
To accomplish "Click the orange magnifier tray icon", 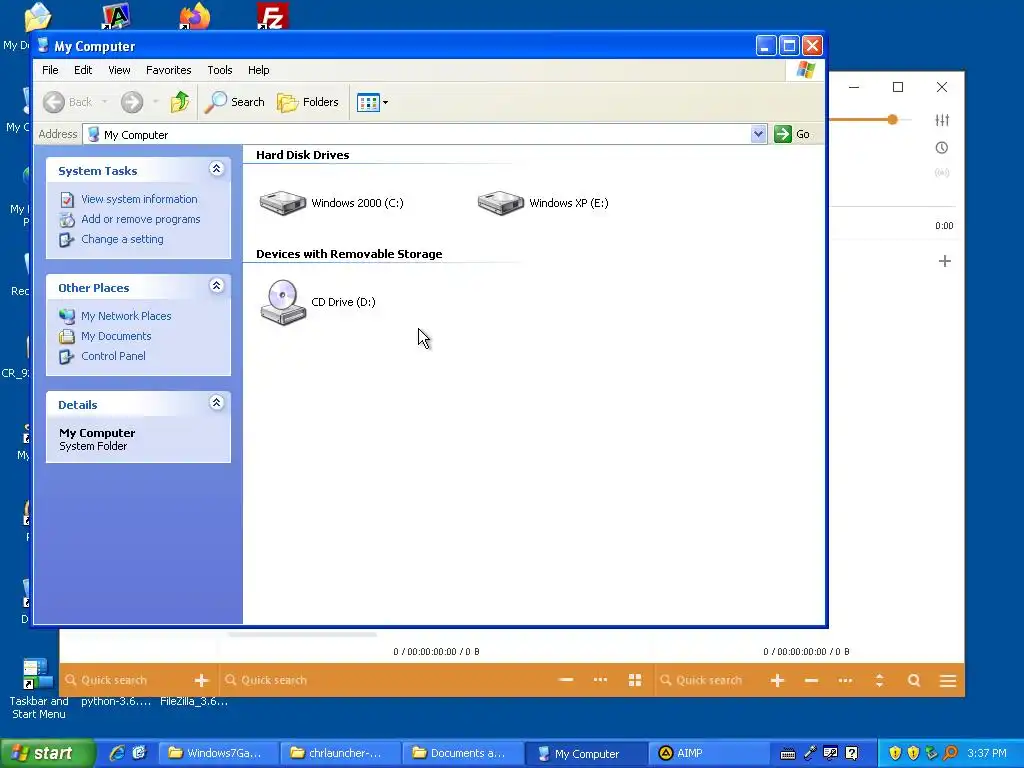I will coord(950,754).
